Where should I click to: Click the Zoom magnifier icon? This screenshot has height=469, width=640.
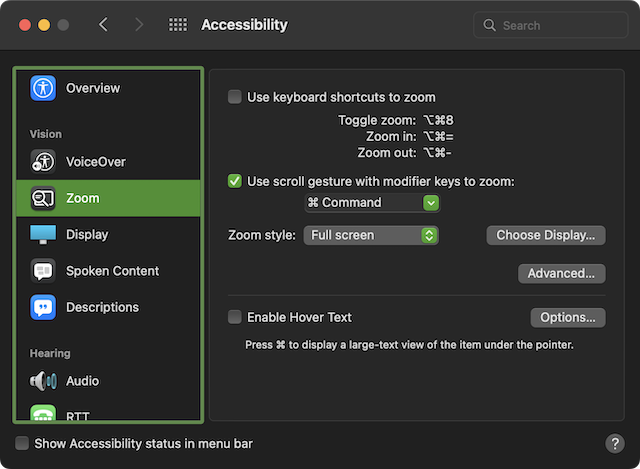[43, 198]
